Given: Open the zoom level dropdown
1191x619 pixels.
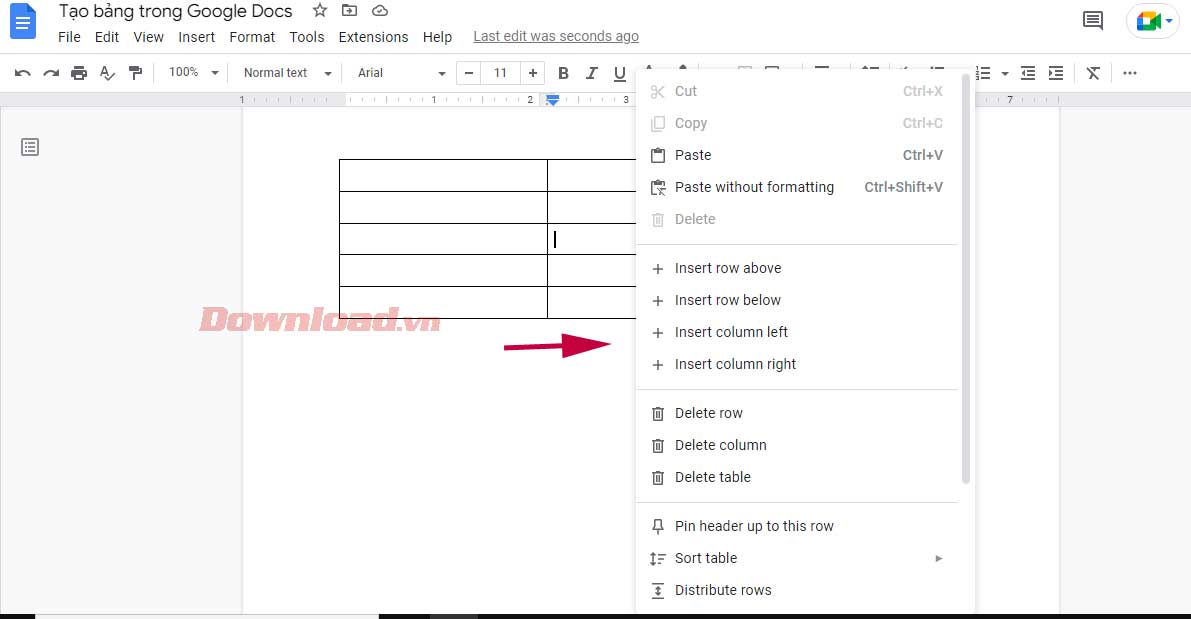Looking at the screenshot, I should tap(192, 72).
